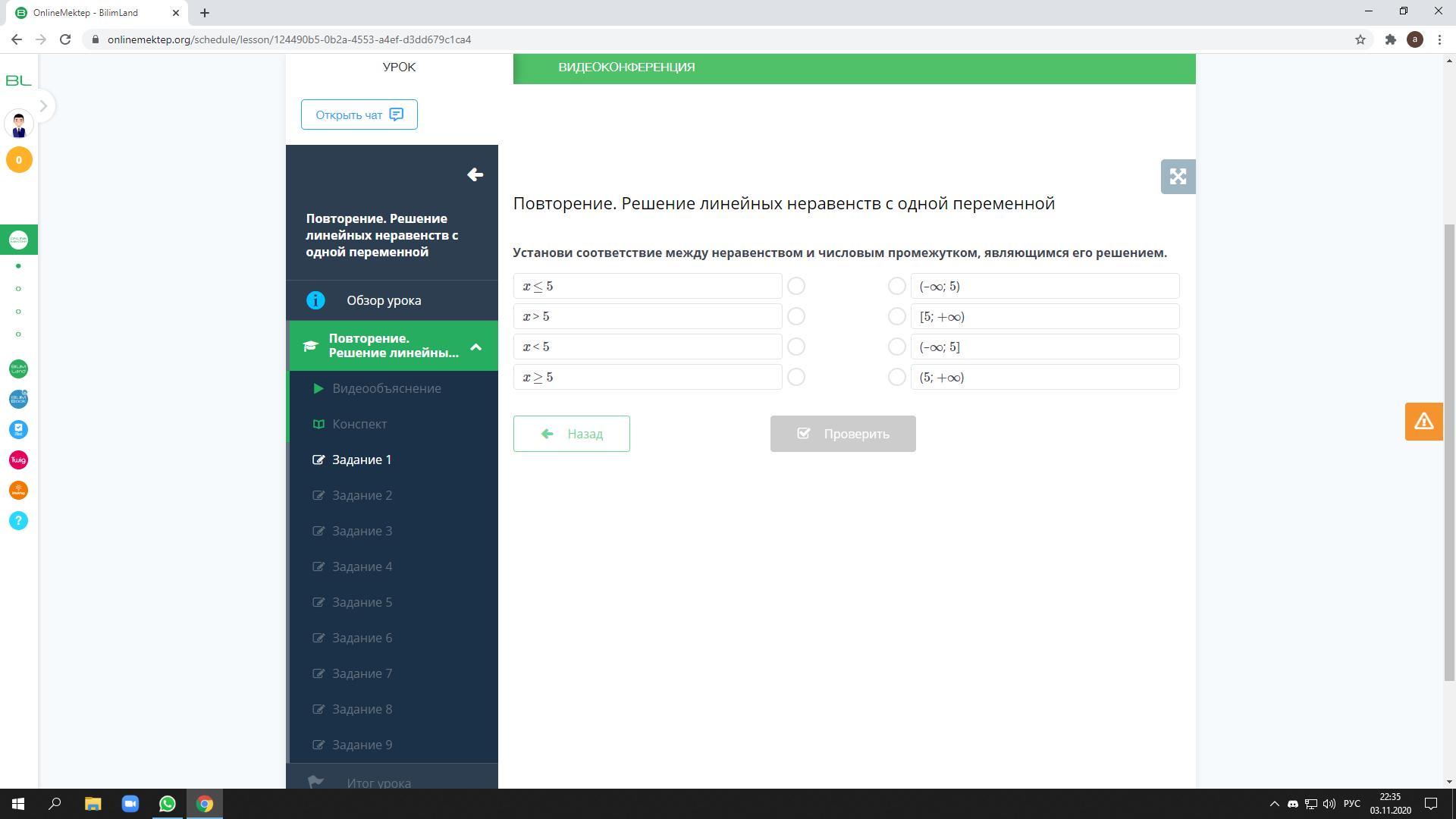This screenshot has width=1456, height=819.
Task: Open WhatsApp from the taskbar
Action: [x=167, y=804]
